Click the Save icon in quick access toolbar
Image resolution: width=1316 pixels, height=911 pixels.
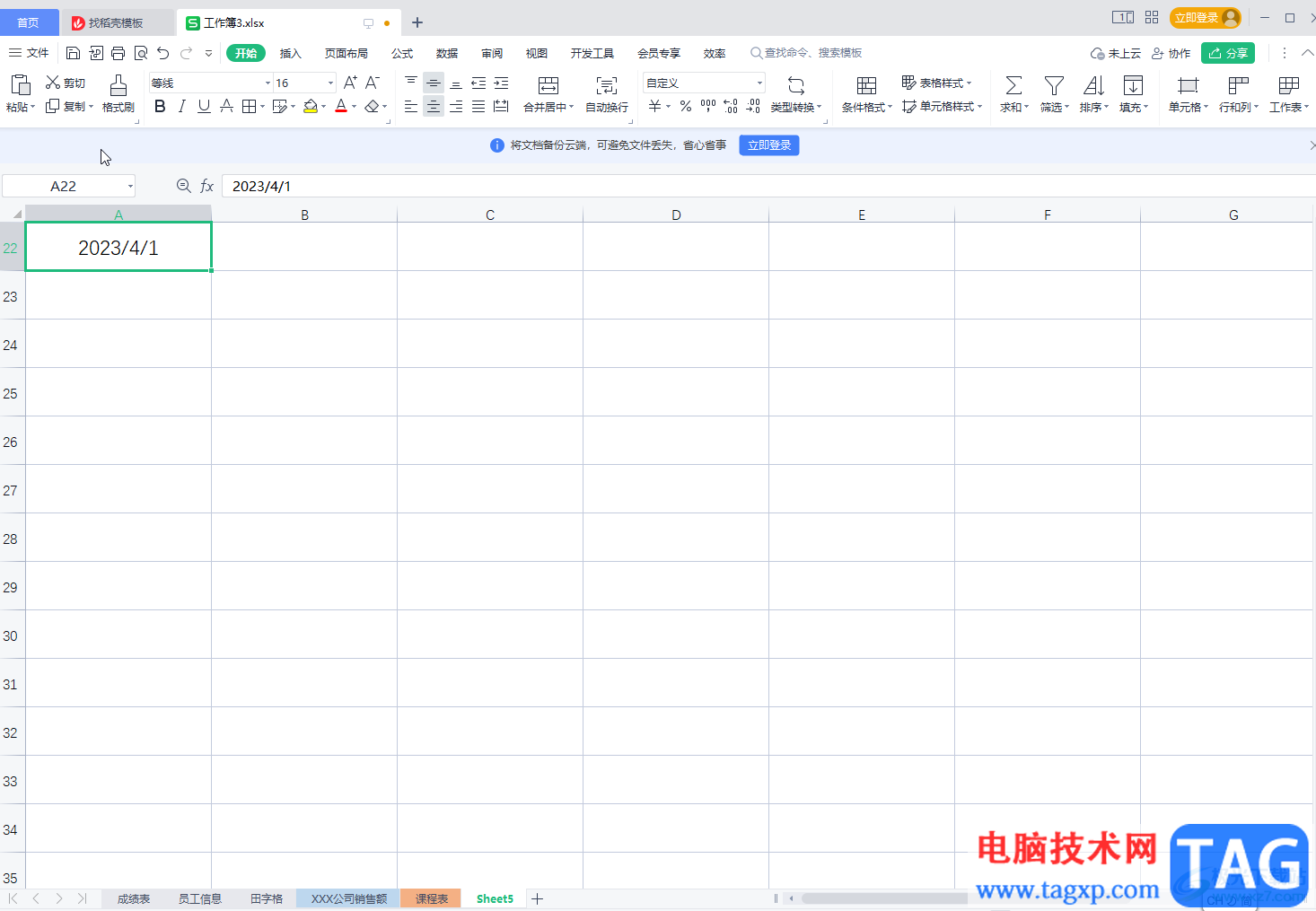coord(74,53)
